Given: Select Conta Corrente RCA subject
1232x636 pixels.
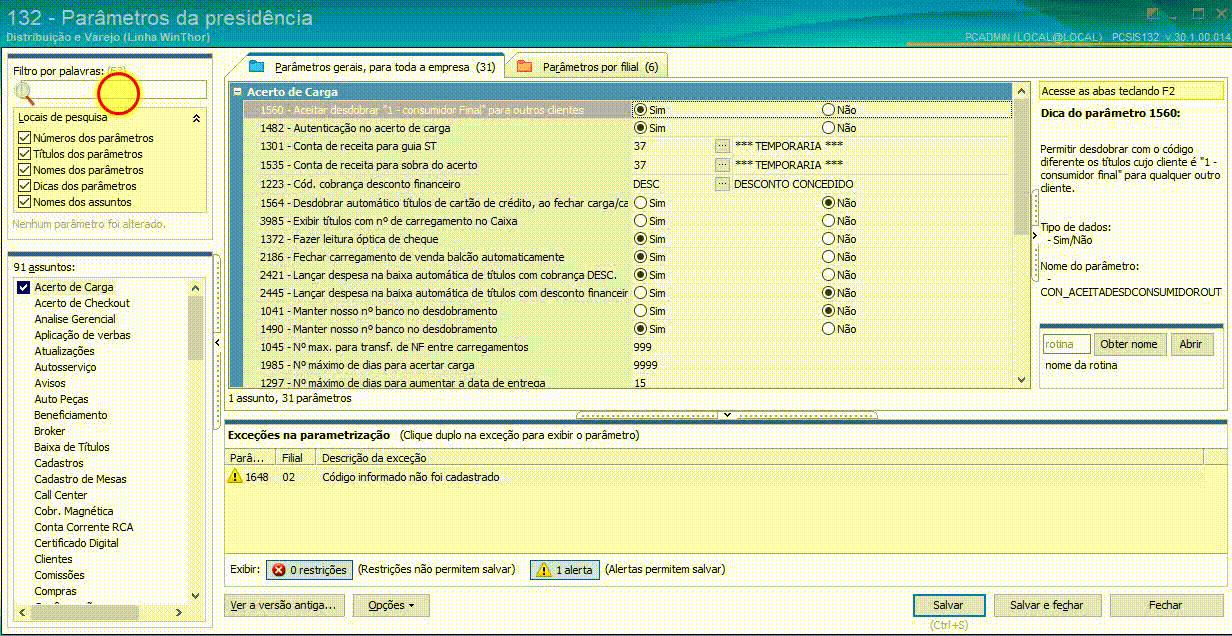Looking at the screenshot, I should [83, 527].
